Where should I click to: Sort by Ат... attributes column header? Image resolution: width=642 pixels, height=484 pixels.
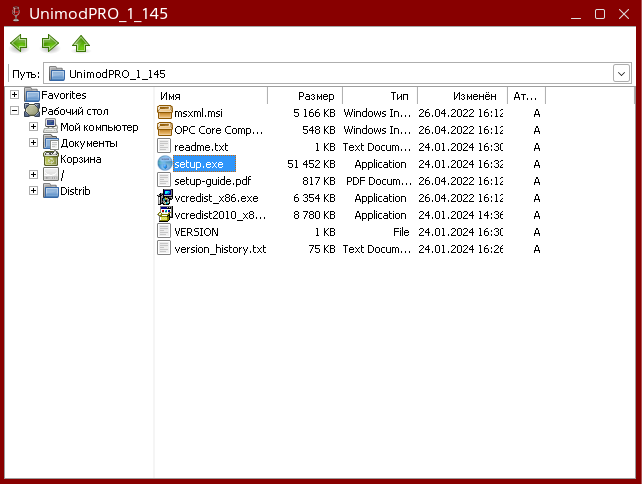(527, 96)
